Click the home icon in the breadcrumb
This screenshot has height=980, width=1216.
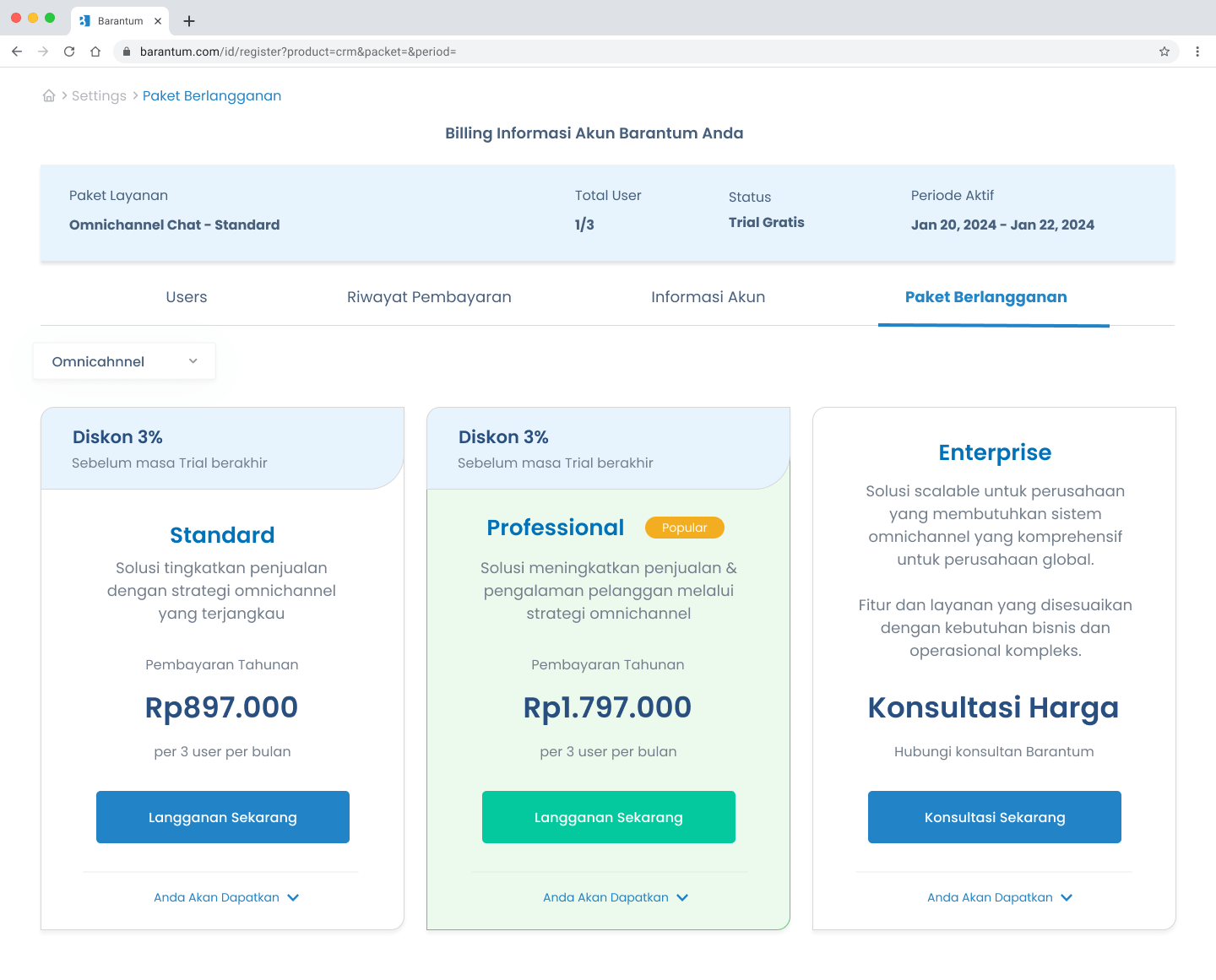49,96
